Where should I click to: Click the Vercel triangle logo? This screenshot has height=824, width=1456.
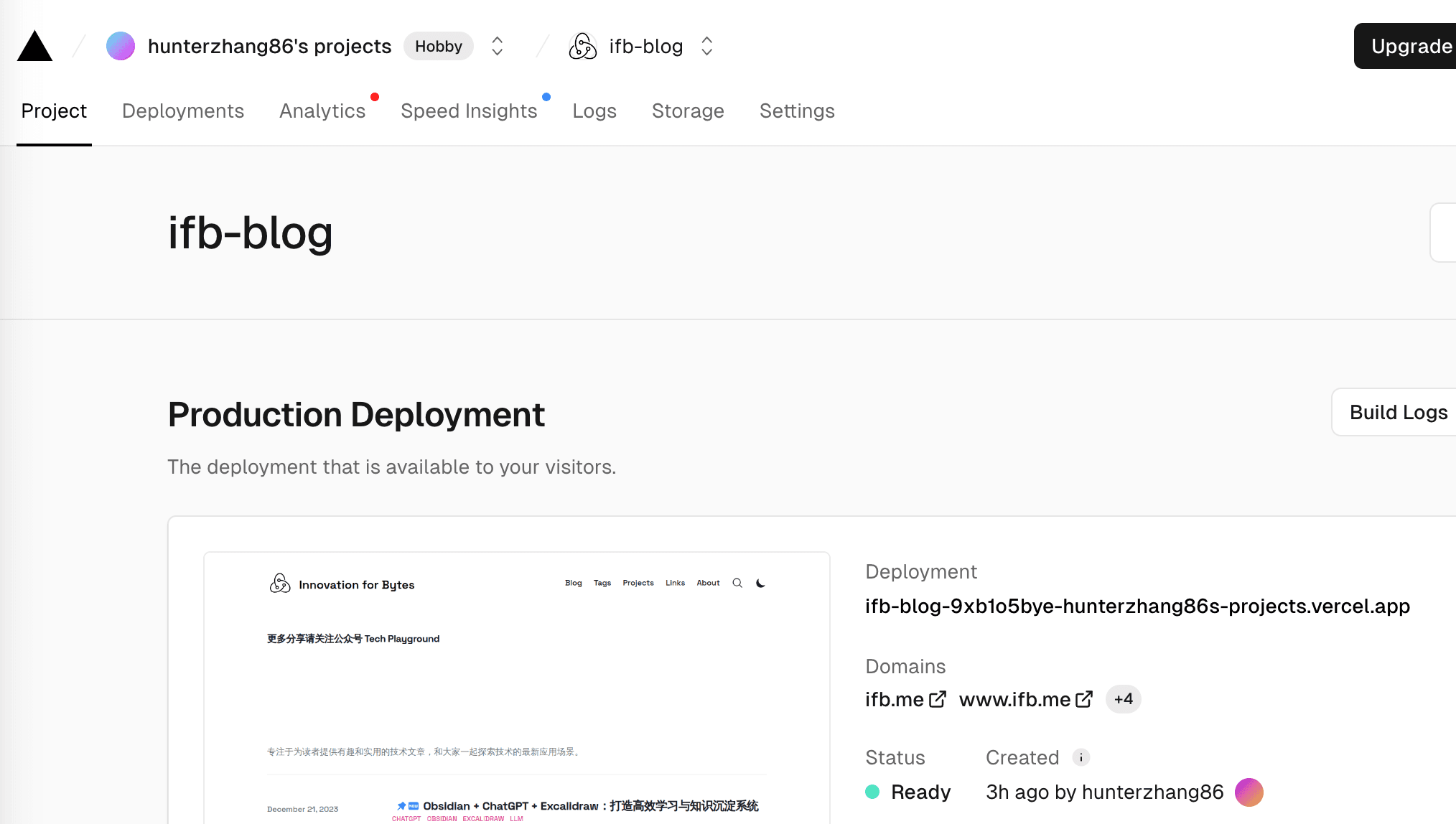click(34, 47)
